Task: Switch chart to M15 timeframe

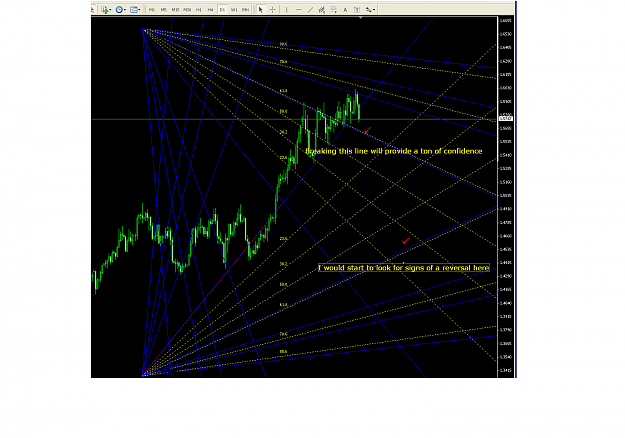Action: pos(175,10)
